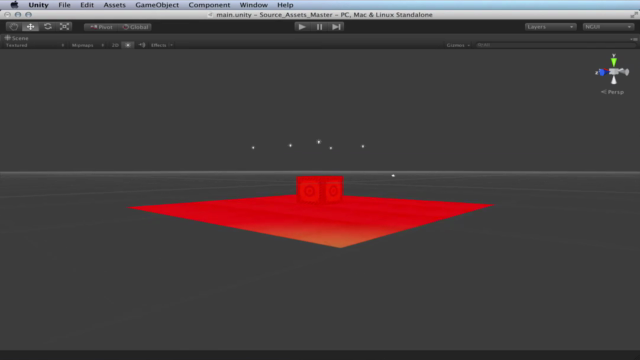Step forward one frame
The image size is (640, 360).
pyautogui.click(x=336, y=27)
